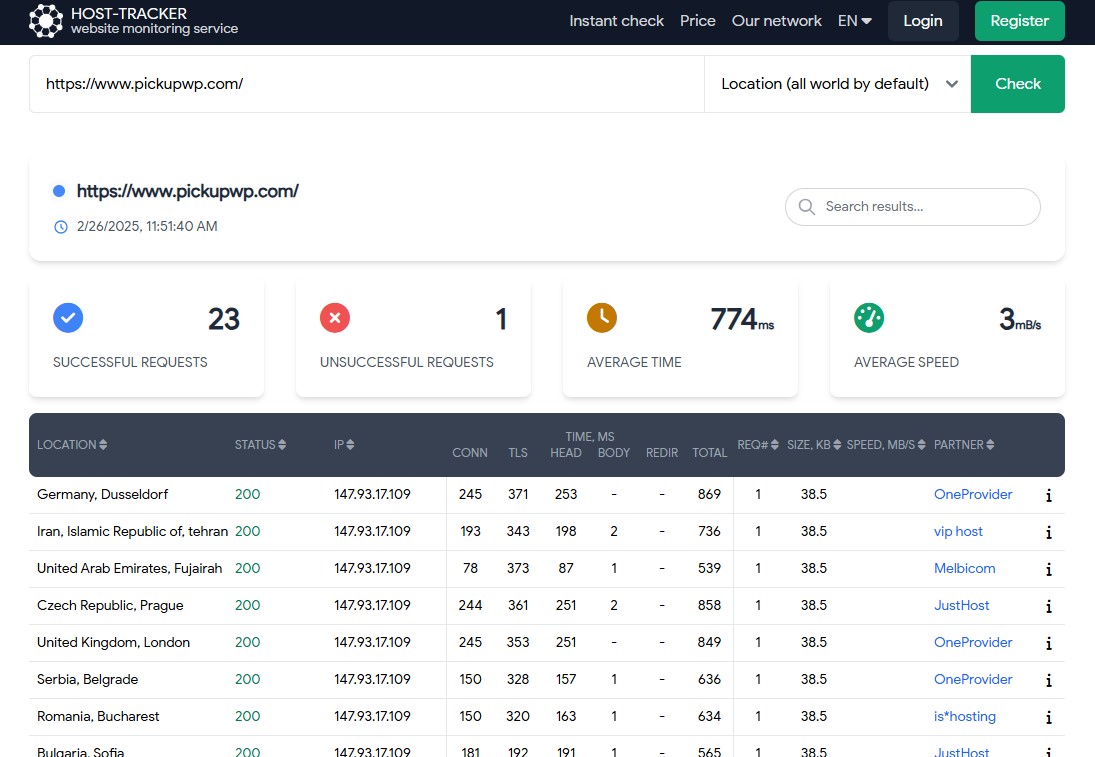
Task: Select the Germany, Dusseldorf location cell
Action: pyautogui.click(x=103, y=494)
